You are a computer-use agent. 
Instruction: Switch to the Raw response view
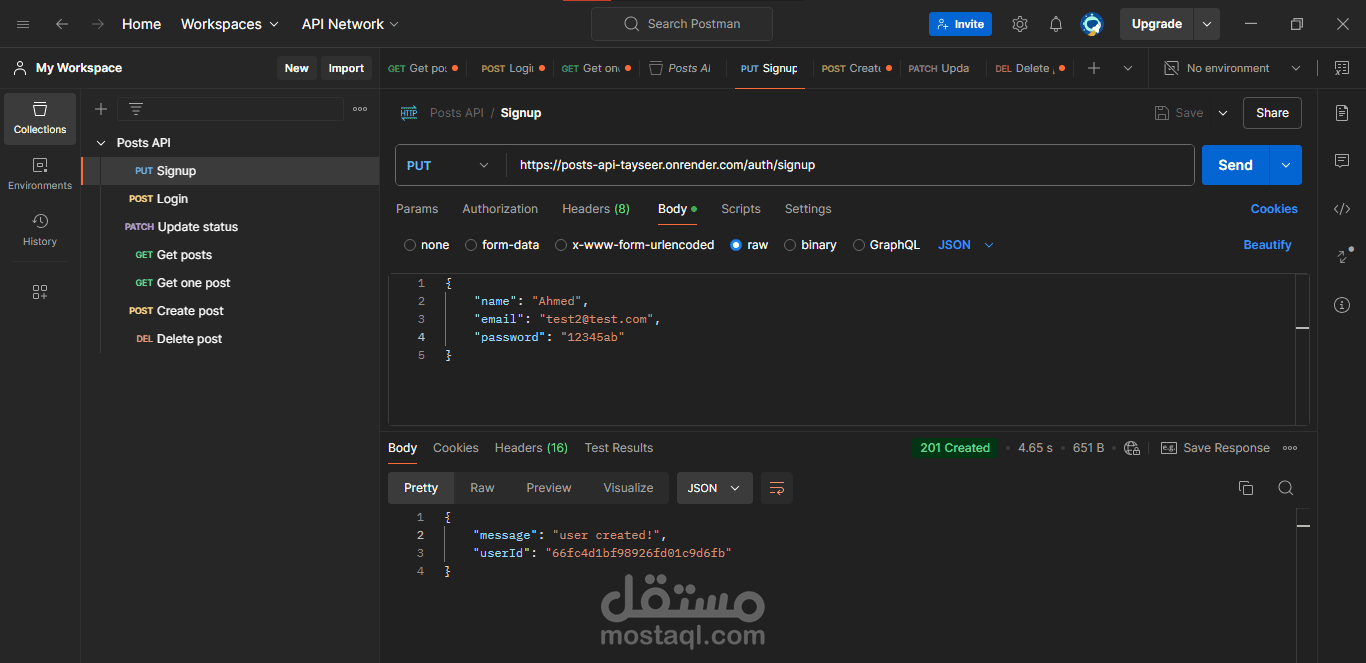482,488
